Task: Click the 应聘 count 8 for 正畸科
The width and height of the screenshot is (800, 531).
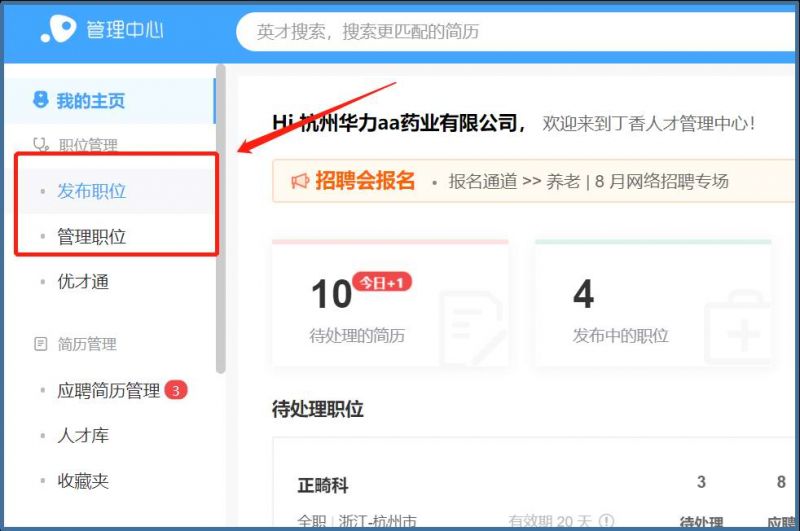Action: click(x=781, y=482)
